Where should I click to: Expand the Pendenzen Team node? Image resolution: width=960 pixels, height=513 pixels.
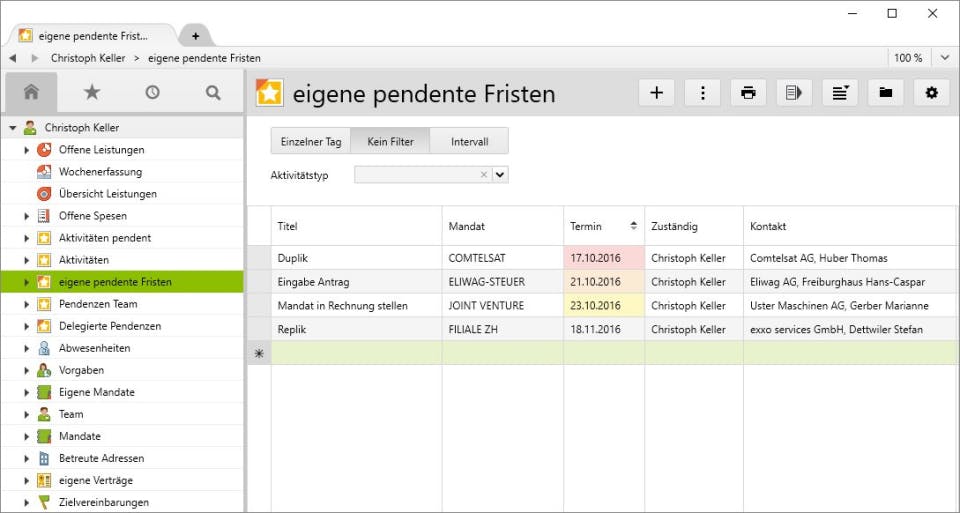pos(26,304)
